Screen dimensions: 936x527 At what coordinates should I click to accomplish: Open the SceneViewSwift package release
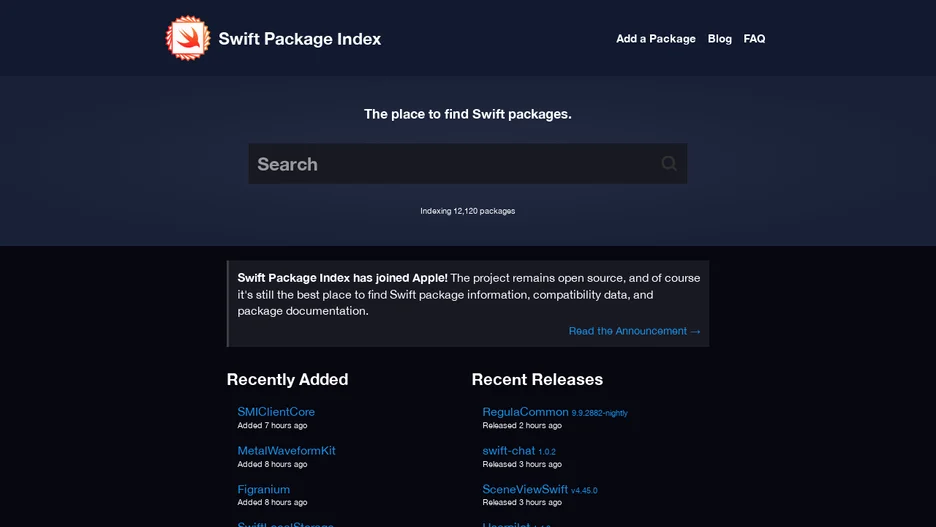(525, 489)
